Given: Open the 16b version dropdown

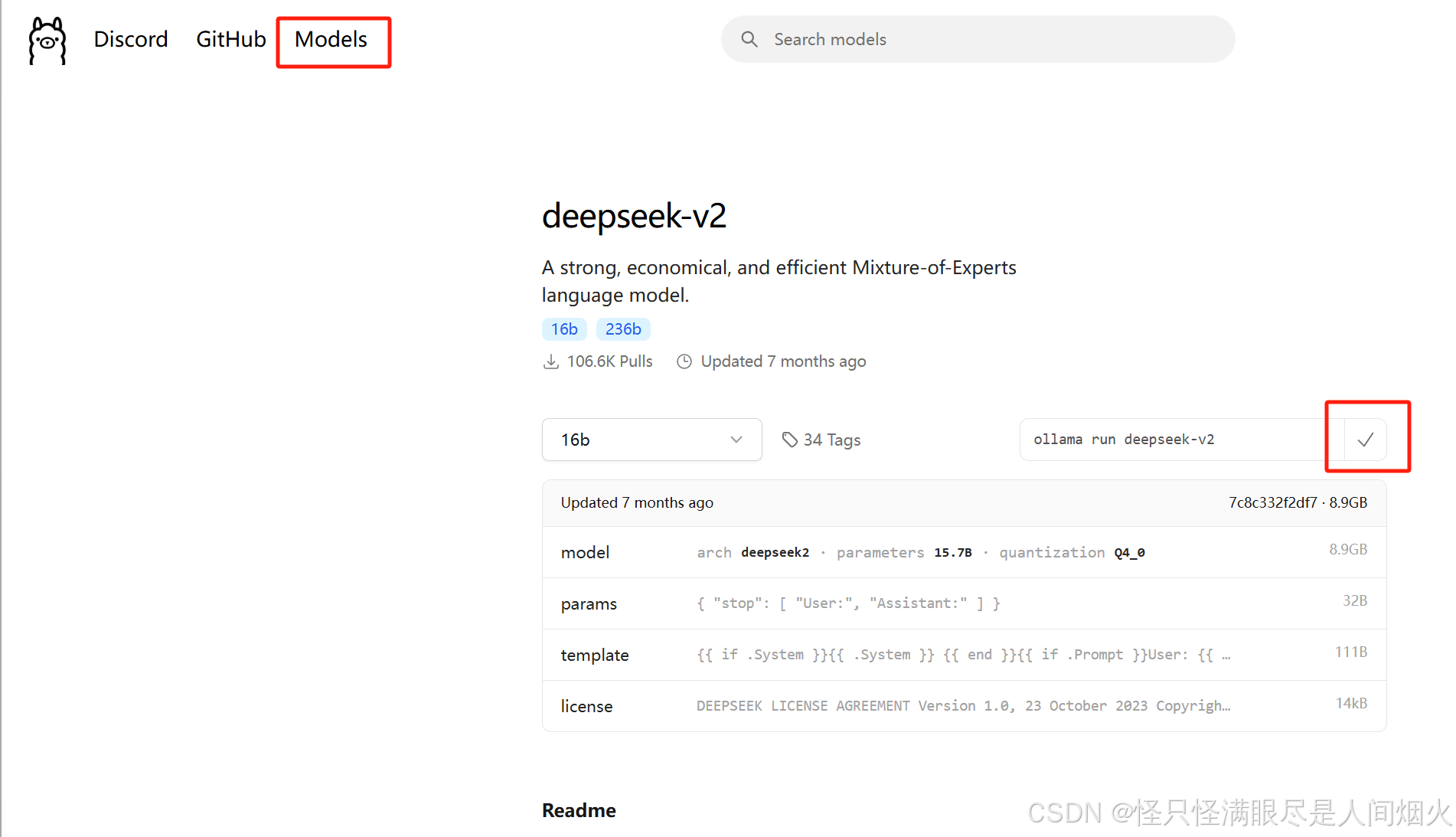Looking at the screenshot, I should [652, 440].
